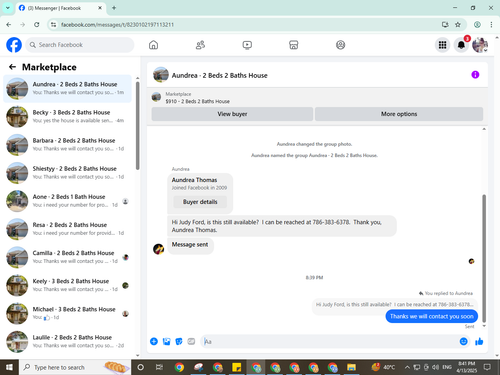The image size is (500, 375).
Task: Bookmark this page star icon
Action: tap(458, 24)
